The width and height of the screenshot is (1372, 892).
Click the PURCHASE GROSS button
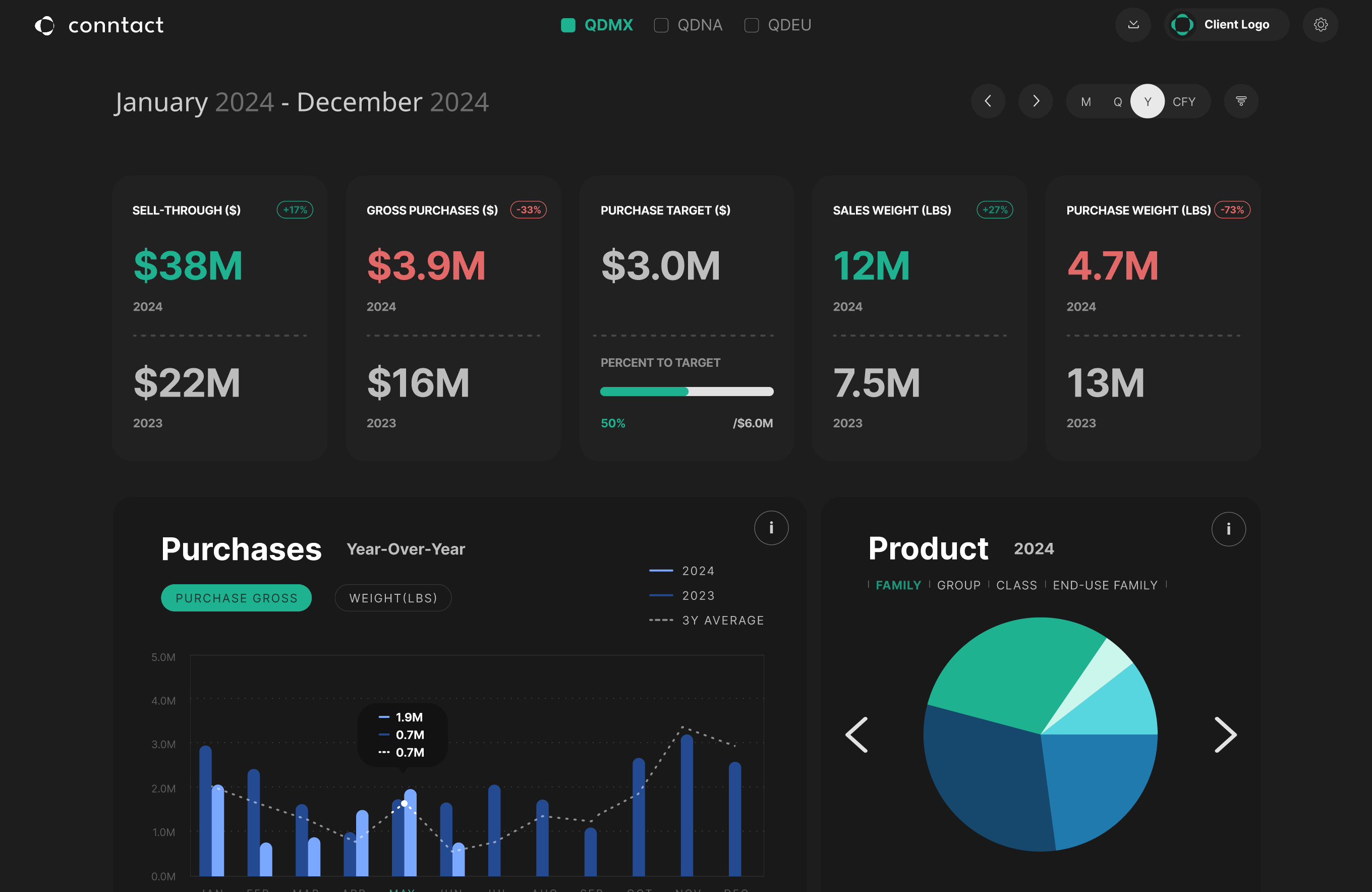[237, 597]
